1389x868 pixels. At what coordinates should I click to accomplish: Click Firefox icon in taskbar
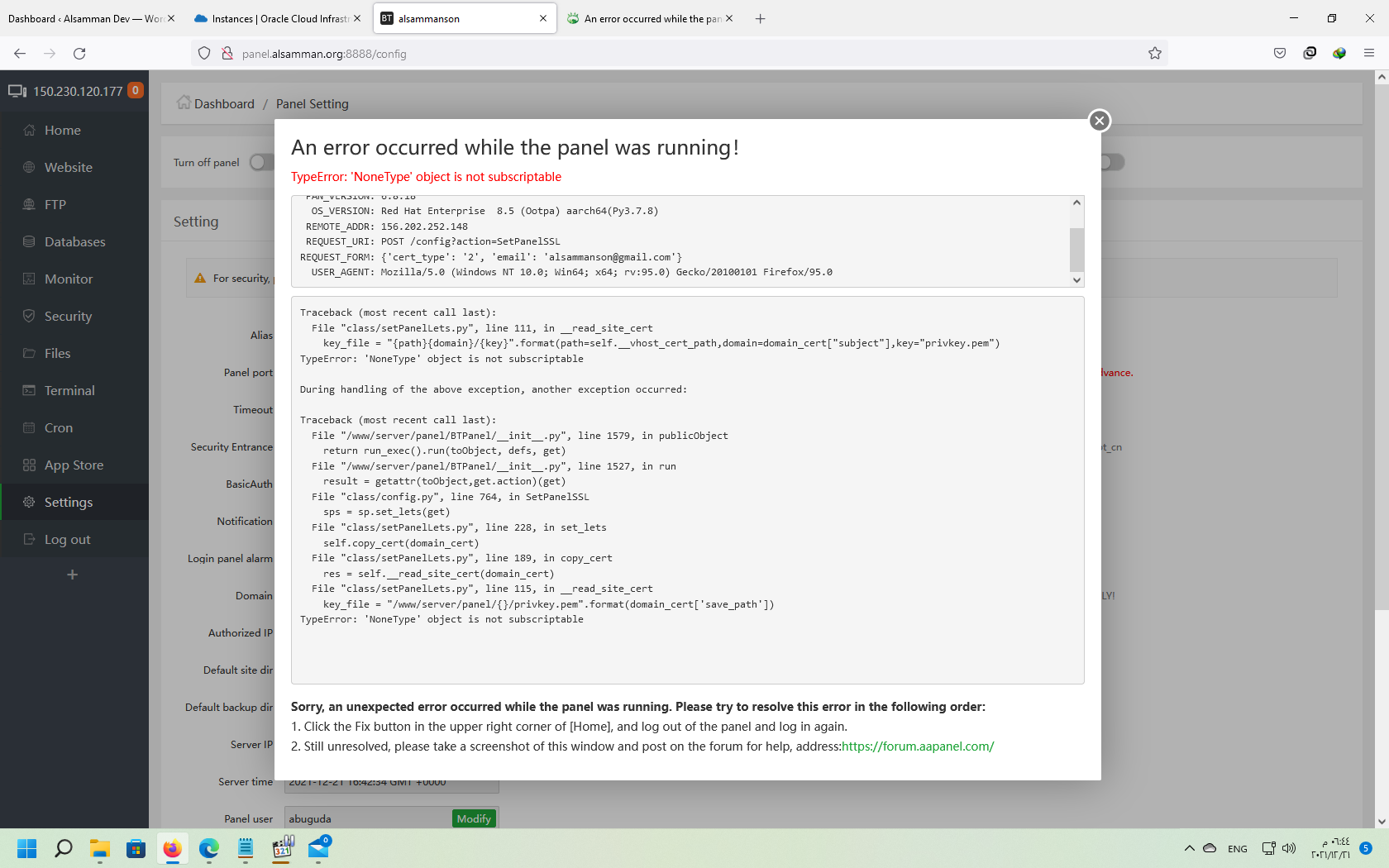(172, 848)
